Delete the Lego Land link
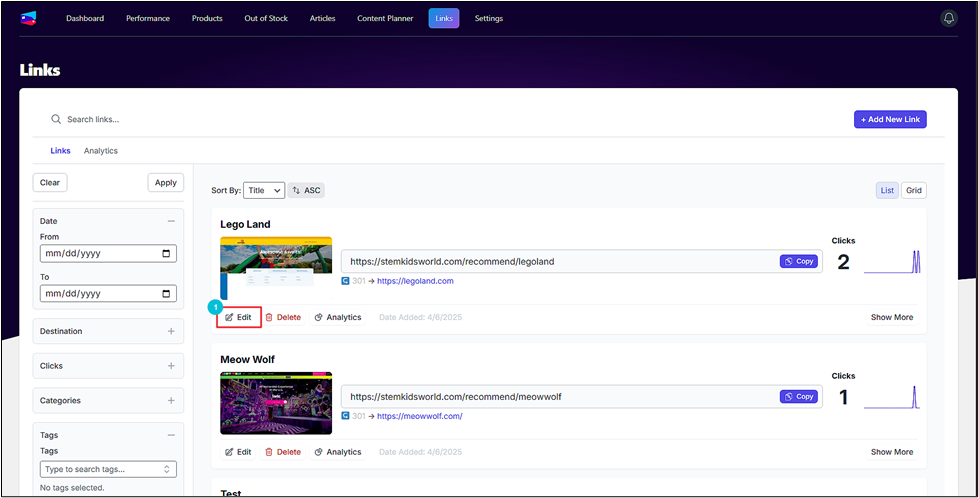Screen dimensions: 979x498 click(x=283, y=317)
